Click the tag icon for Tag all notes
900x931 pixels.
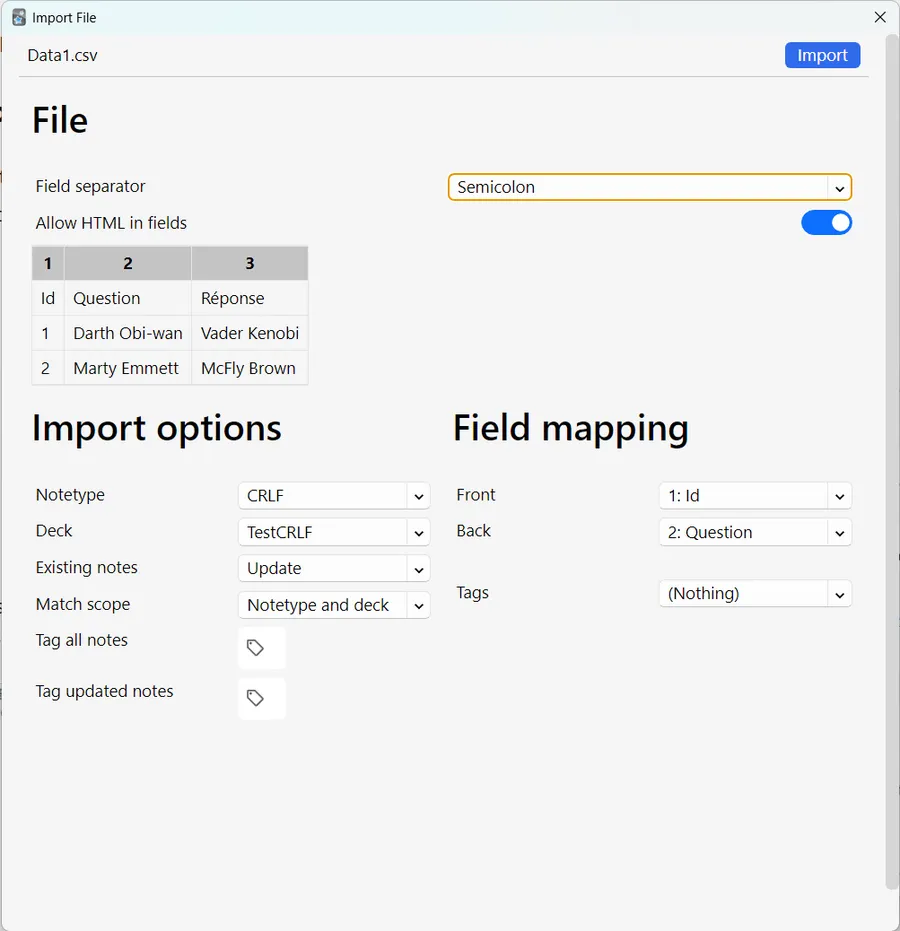click(x=256, y=648)
